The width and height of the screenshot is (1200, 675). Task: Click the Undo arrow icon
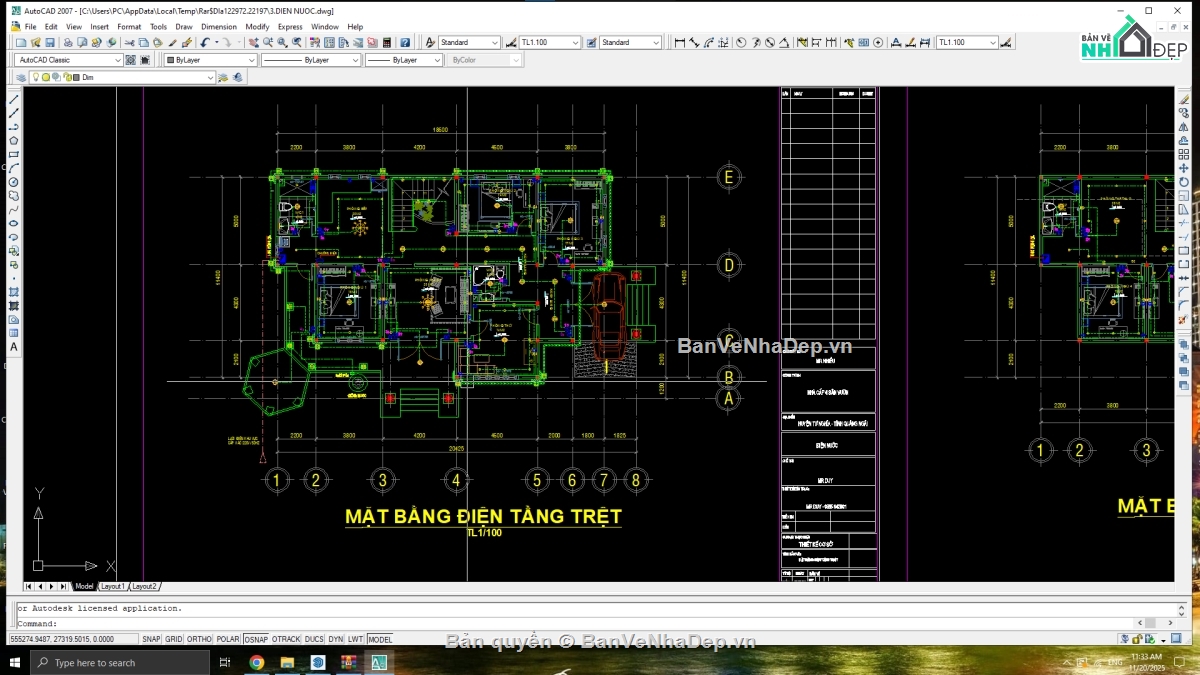point(205,43)
